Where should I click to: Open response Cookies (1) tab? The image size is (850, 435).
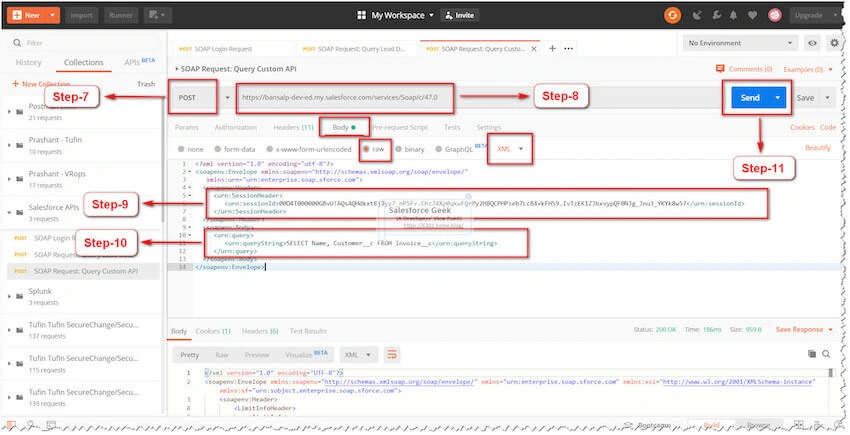click(212, 331)
